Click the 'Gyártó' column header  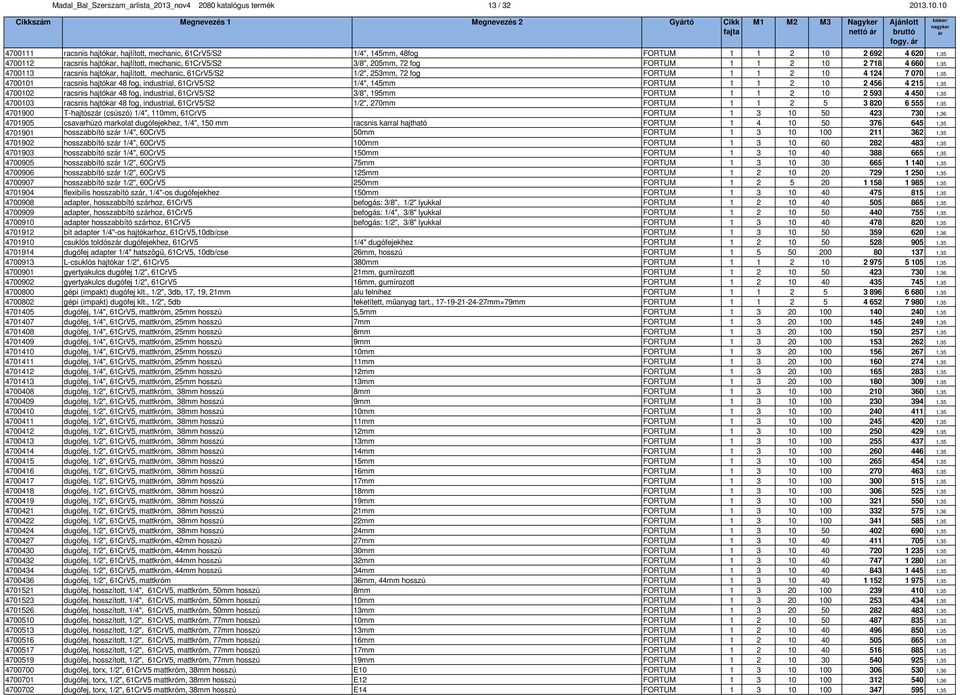point(681,32)
